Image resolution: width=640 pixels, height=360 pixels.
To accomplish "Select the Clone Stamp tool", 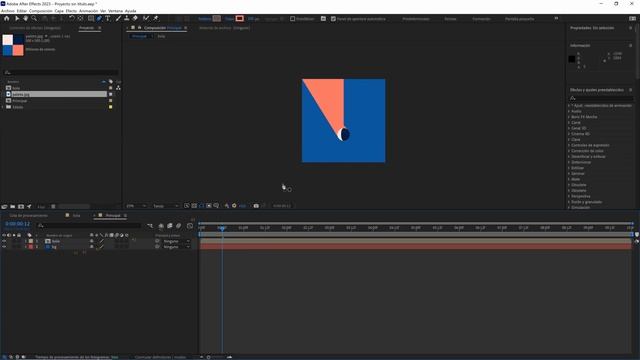I will [x=127, y=18].
